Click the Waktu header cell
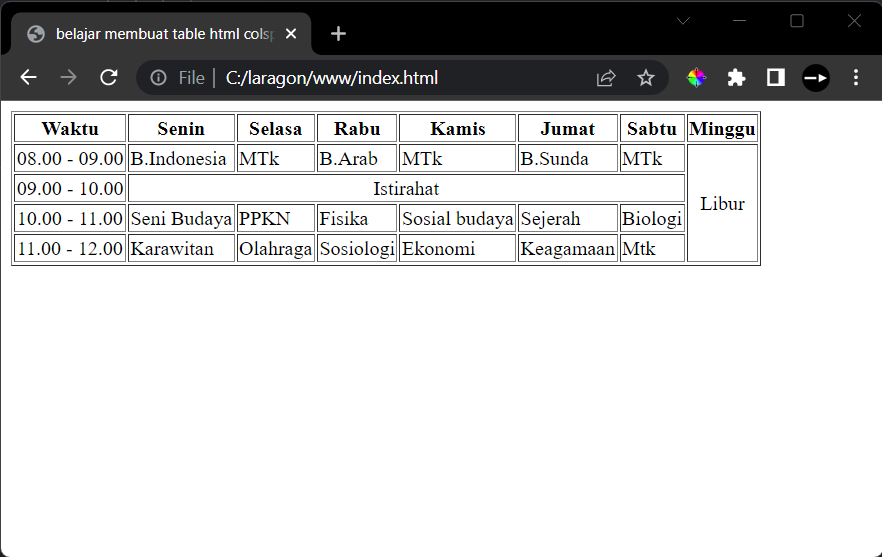Screen dimensions: 882x557 click(70, 128)
